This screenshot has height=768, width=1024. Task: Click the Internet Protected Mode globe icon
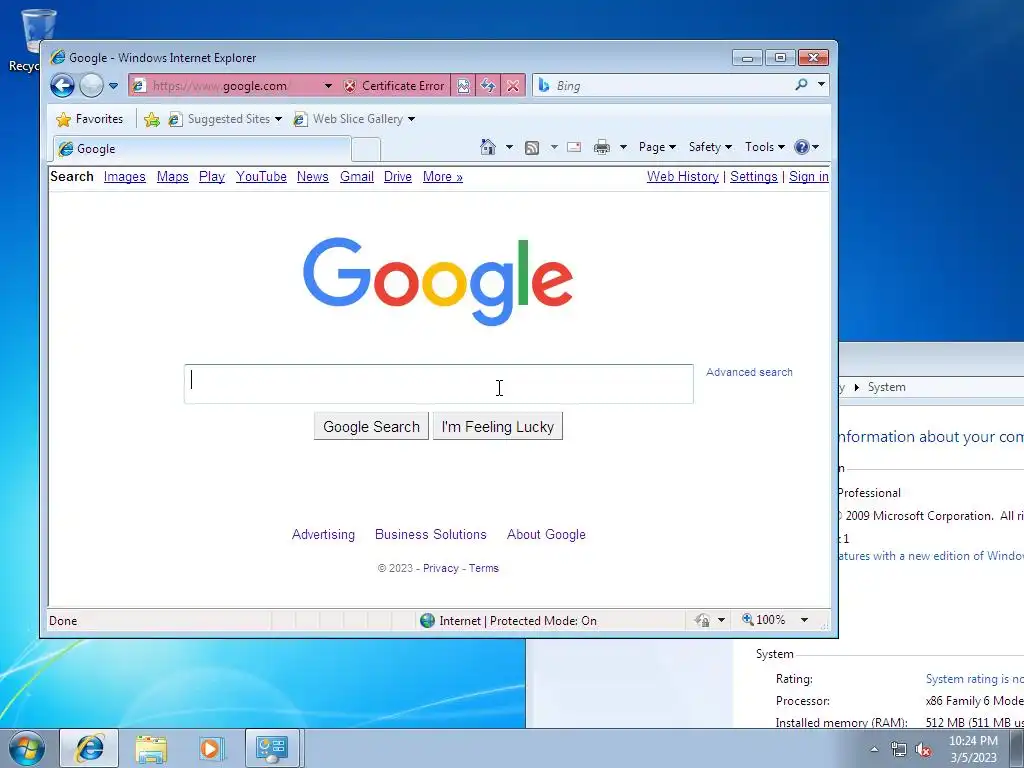pos(428,620)
